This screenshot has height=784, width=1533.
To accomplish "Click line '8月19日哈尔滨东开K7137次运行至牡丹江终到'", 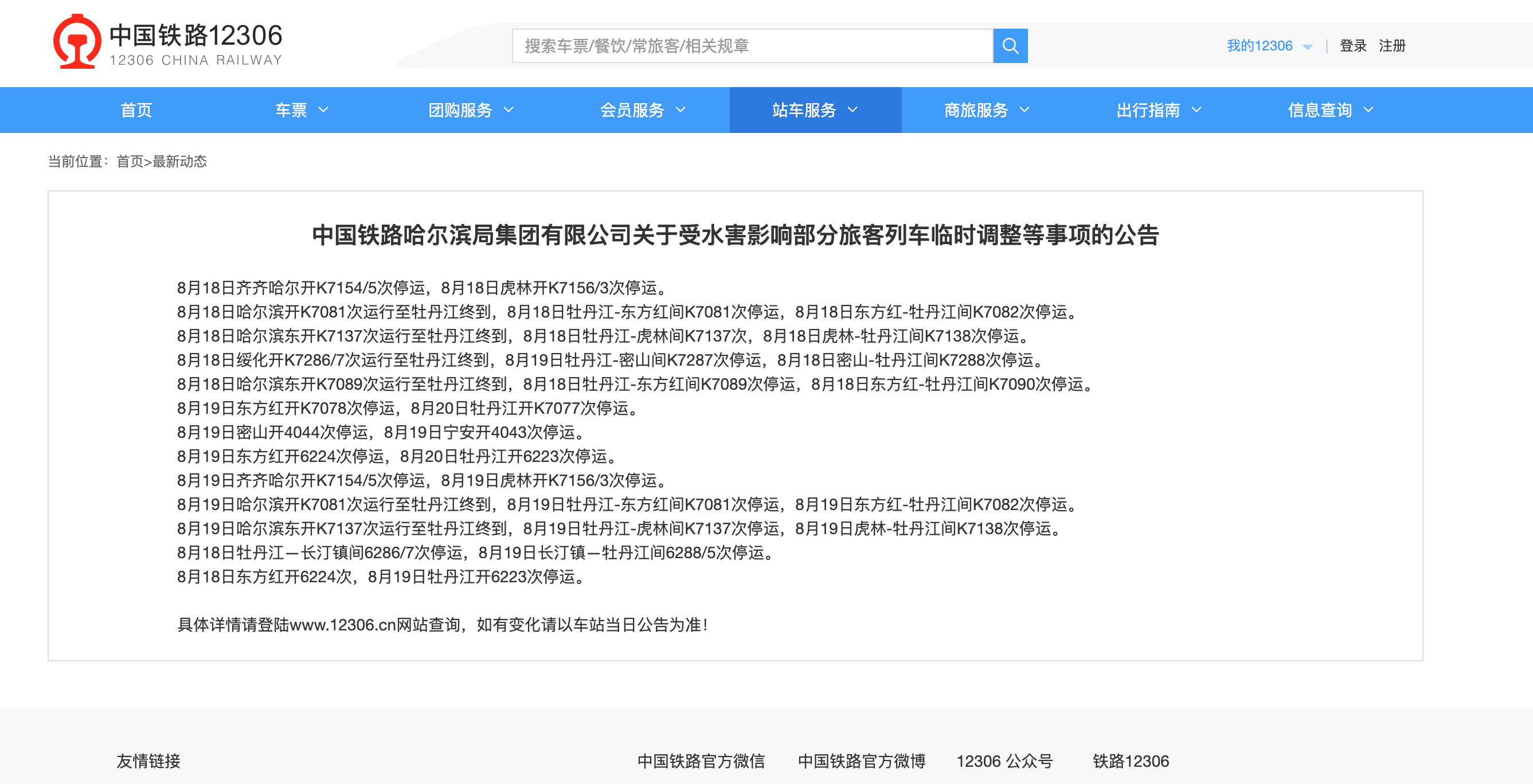I will (x=620, y=529).
